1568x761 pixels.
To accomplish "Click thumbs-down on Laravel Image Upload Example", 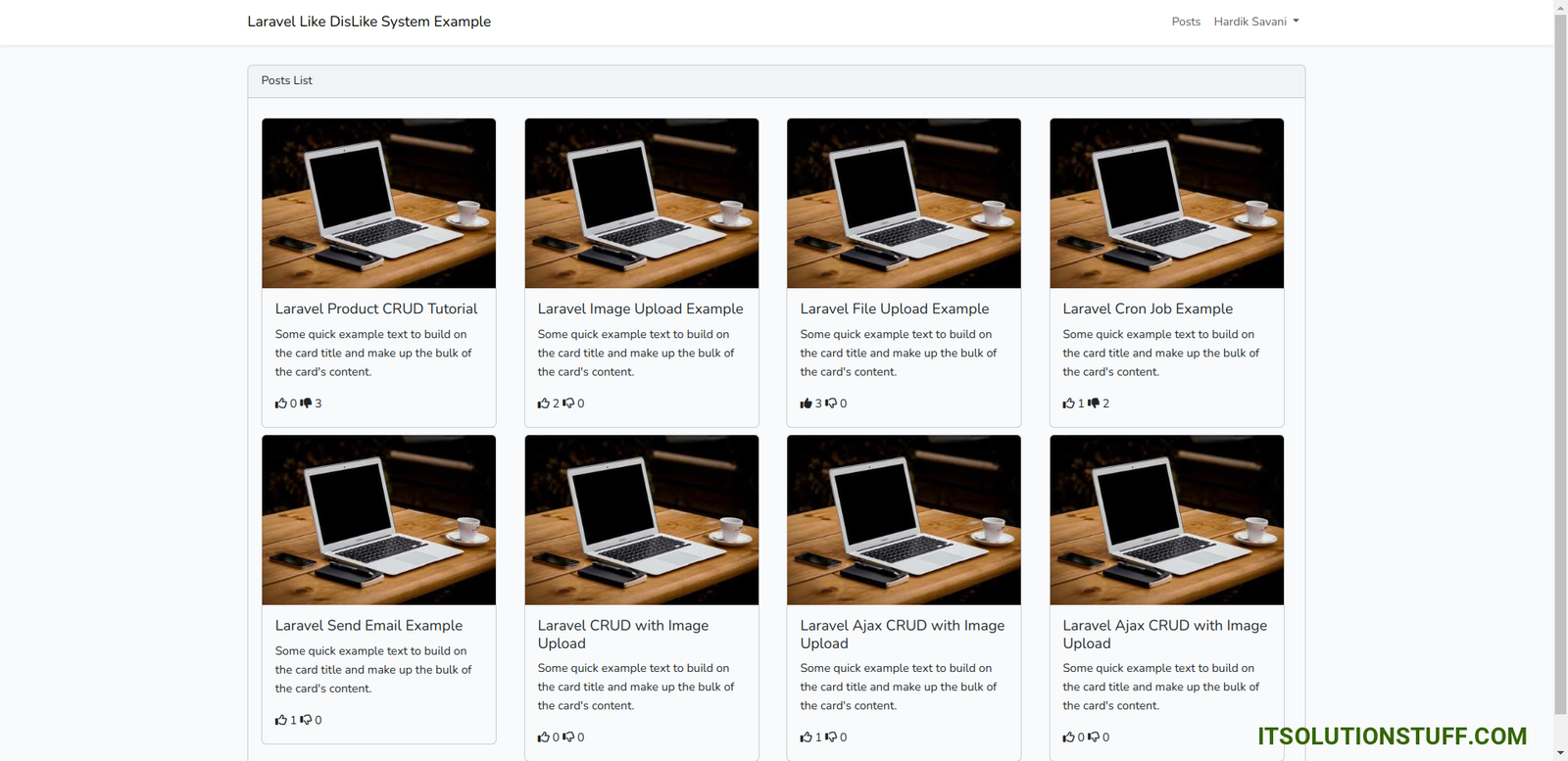I will 568,404.
